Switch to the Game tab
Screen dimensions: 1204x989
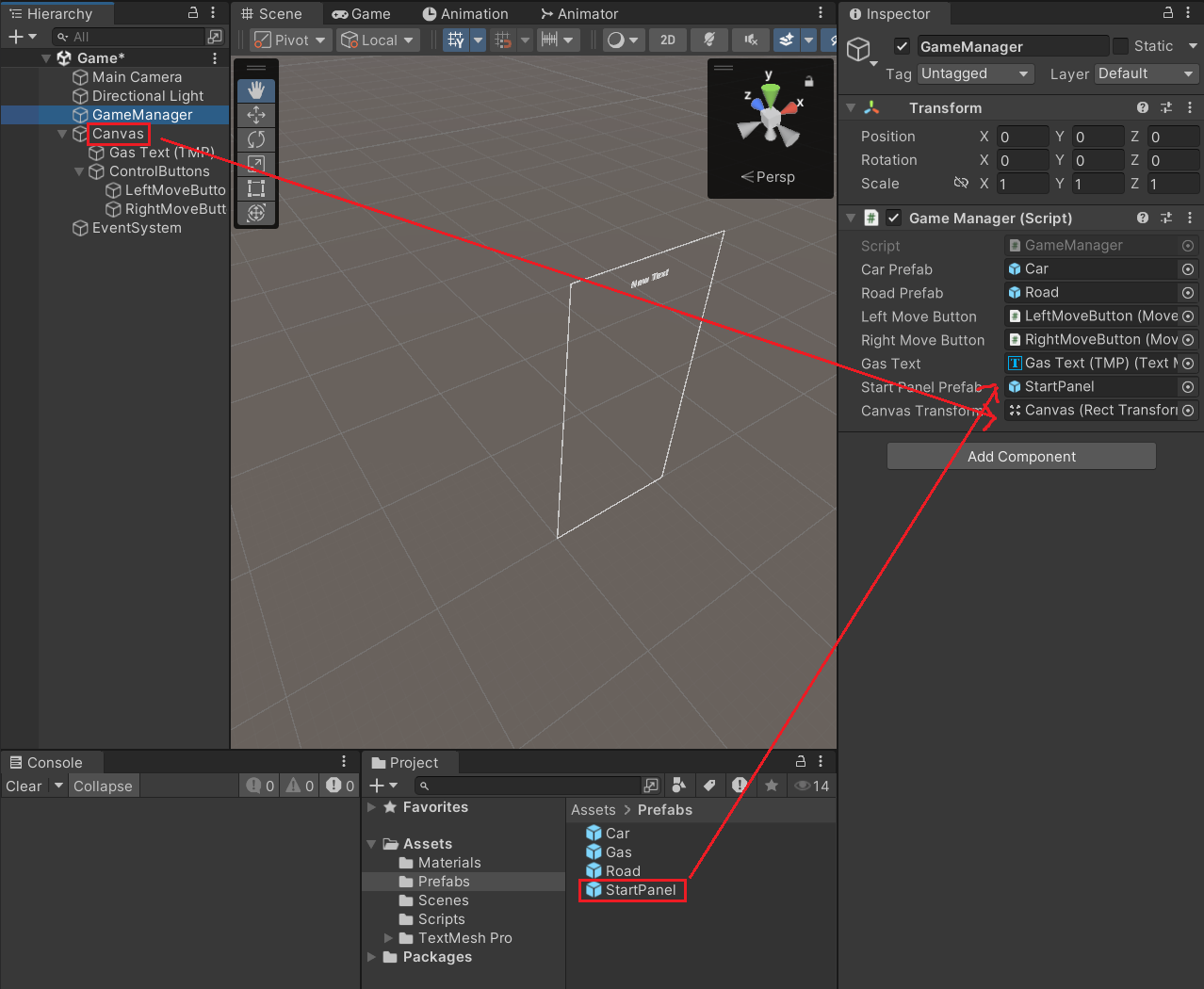[x=362, y=14]
